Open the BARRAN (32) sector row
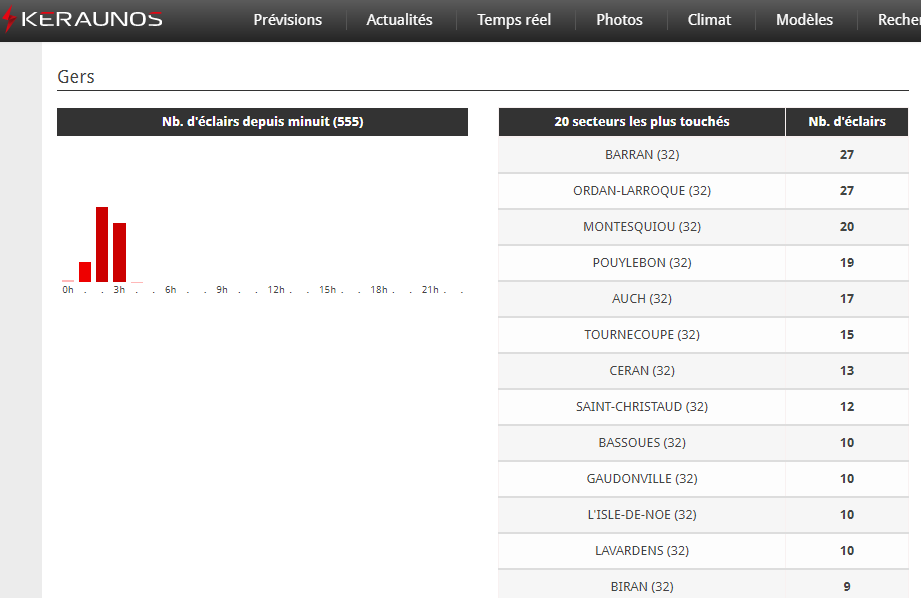Screen dimensions: 921x598 [642, 155]
